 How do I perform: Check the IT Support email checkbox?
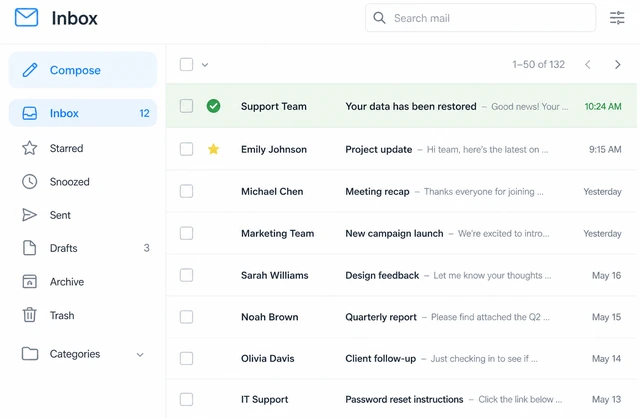point(187,399)
